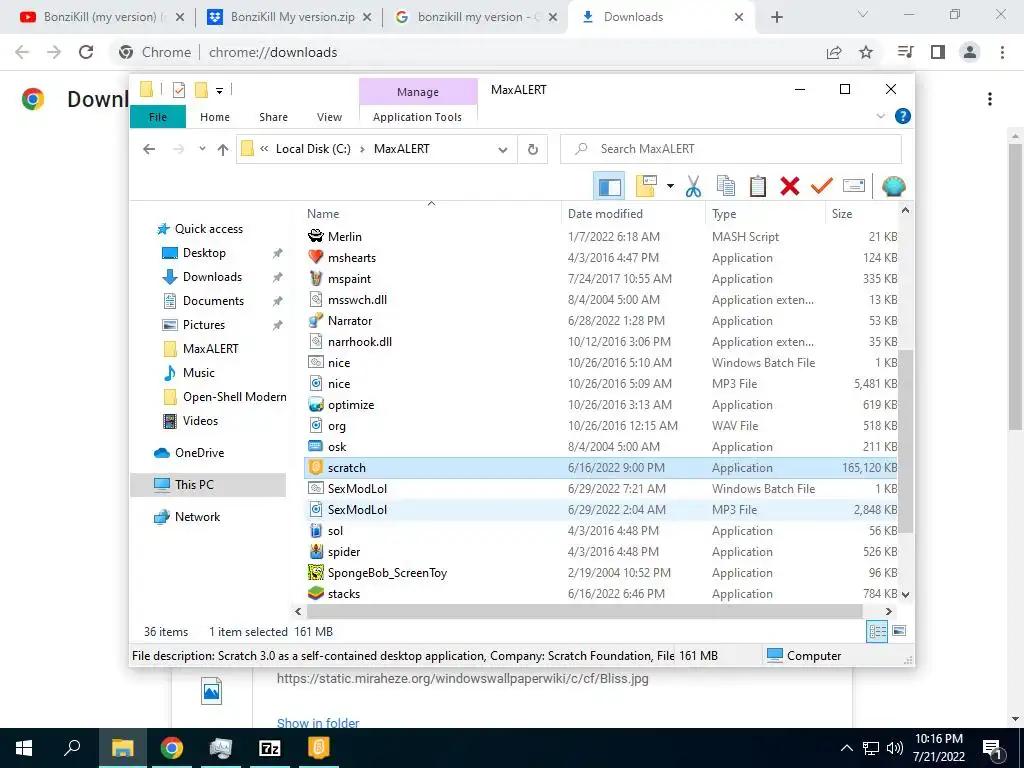Image resolution: width=1024 pixels, height=768 pixels.
Task: Click the New Folder quick access icon
Action: (x=201, y=90)
